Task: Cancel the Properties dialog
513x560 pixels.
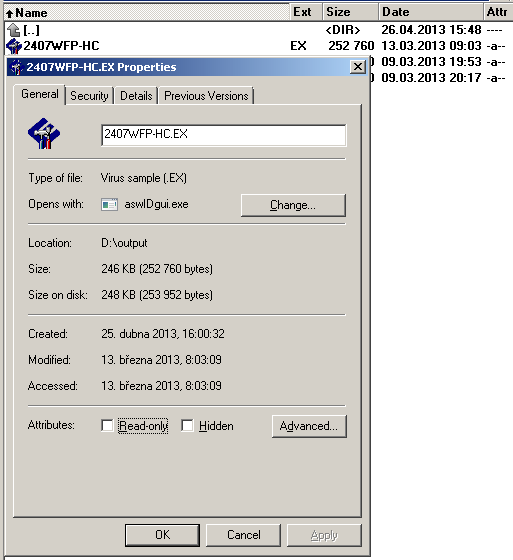Action: point(243,535)
